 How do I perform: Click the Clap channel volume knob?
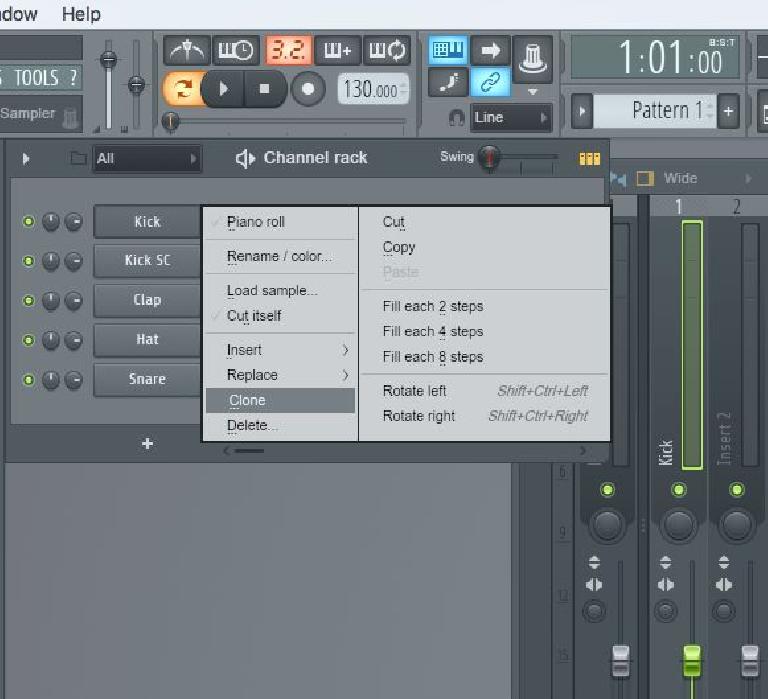[x=73, y=301]
